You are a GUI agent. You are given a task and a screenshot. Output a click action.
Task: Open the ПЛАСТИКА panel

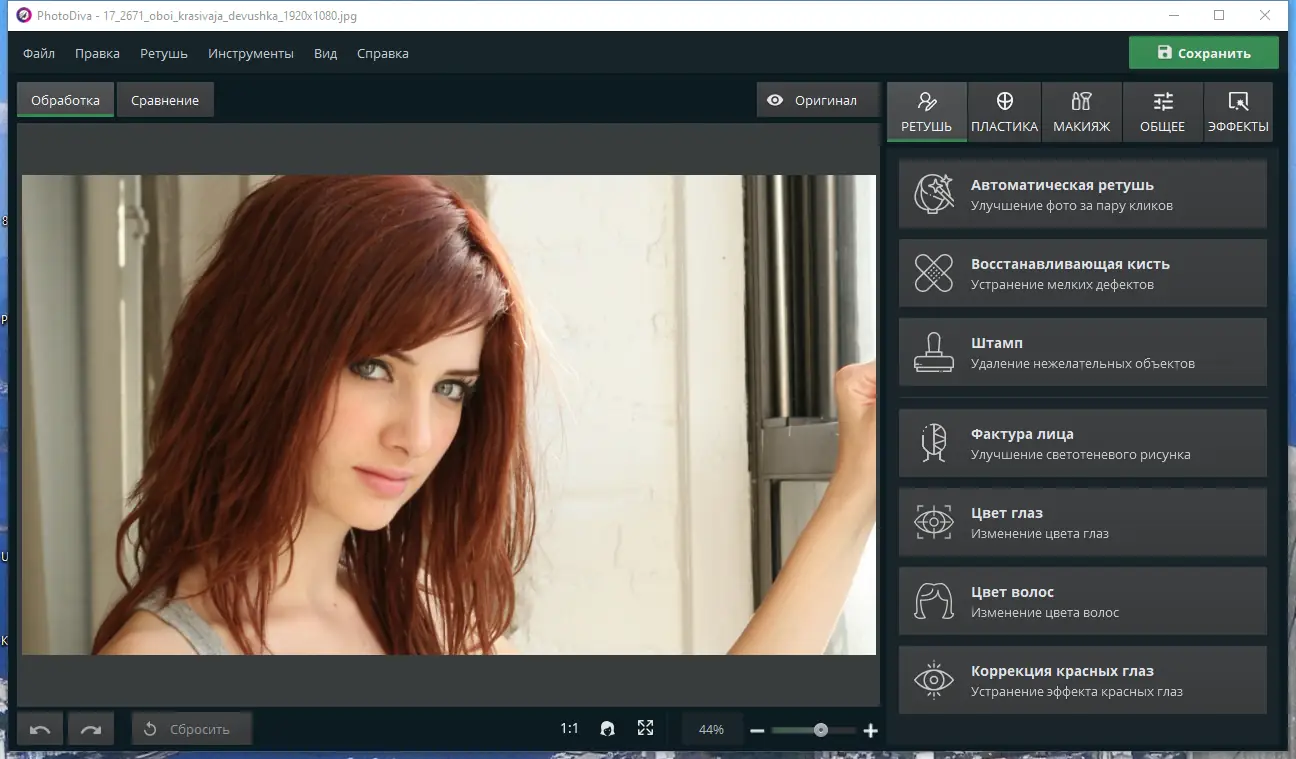1004,111
